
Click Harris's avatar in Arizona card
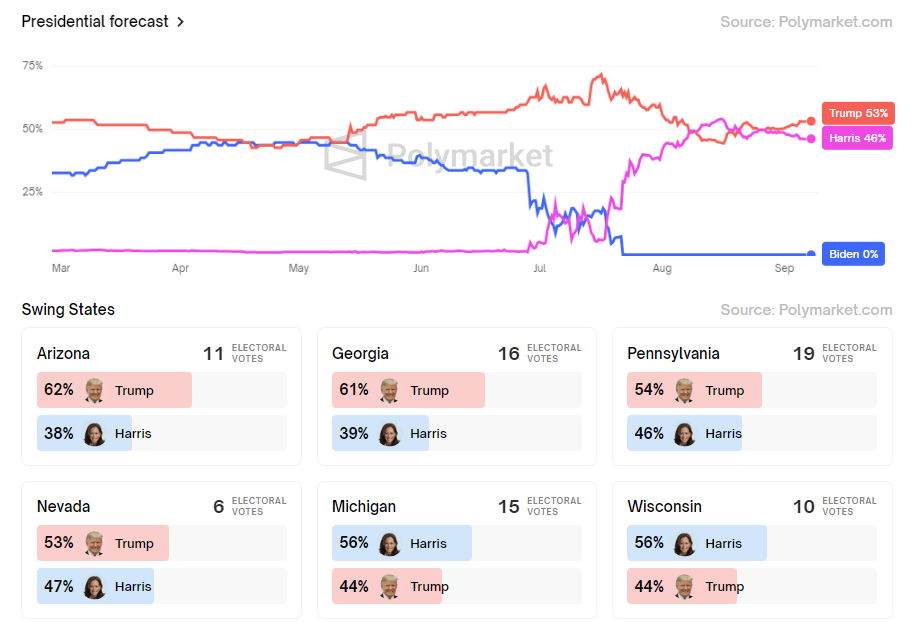95,433
